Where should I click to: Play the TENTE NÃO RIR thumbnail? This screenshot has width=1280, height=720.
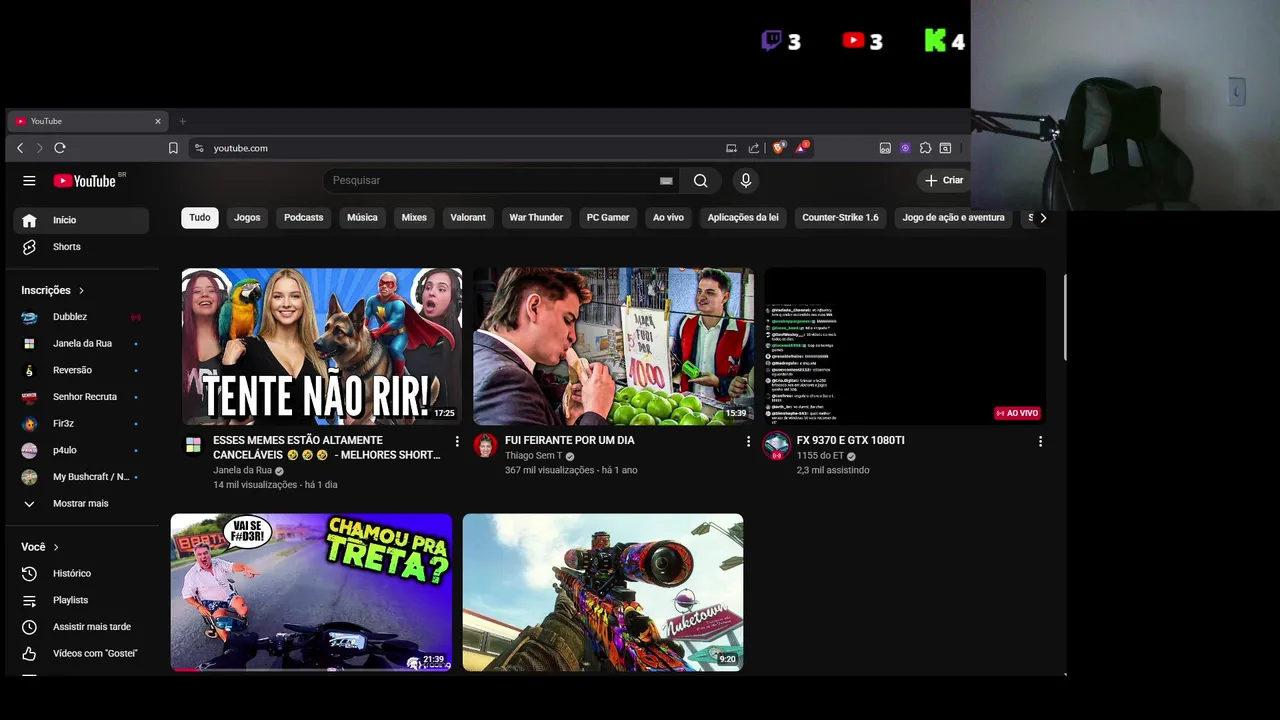pyautogui.click(x=322, y=346)
